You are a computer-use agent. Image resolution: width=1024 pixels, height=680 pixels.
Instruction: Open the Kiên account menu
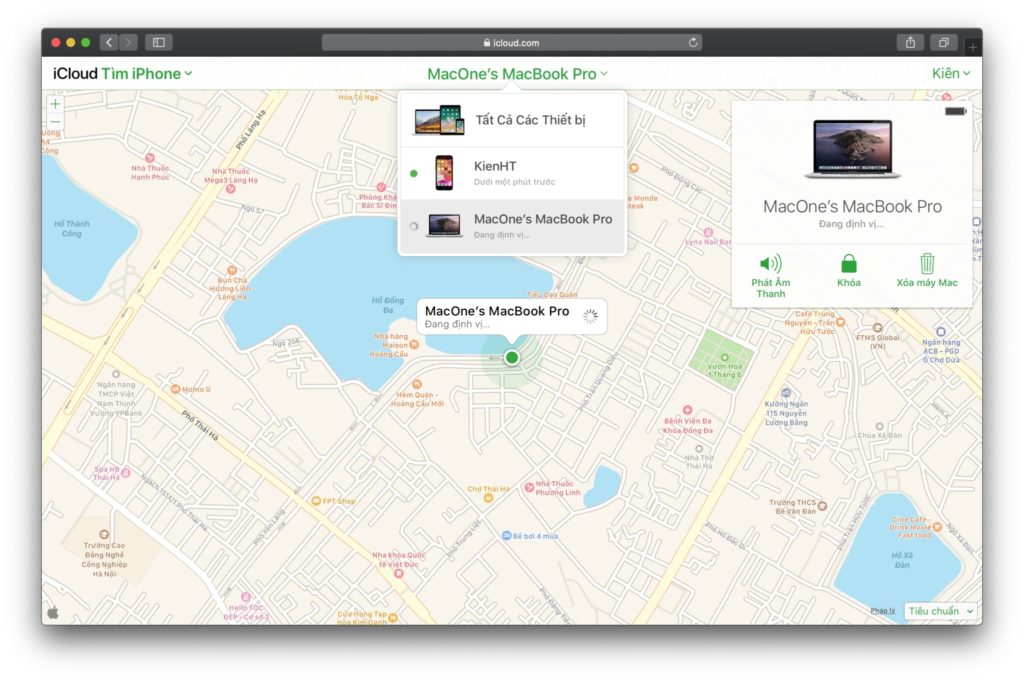(950, 72)
